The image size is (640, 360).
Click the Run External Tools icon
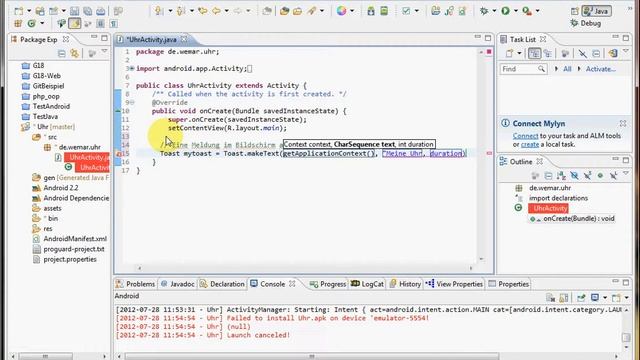click(527, 11)
